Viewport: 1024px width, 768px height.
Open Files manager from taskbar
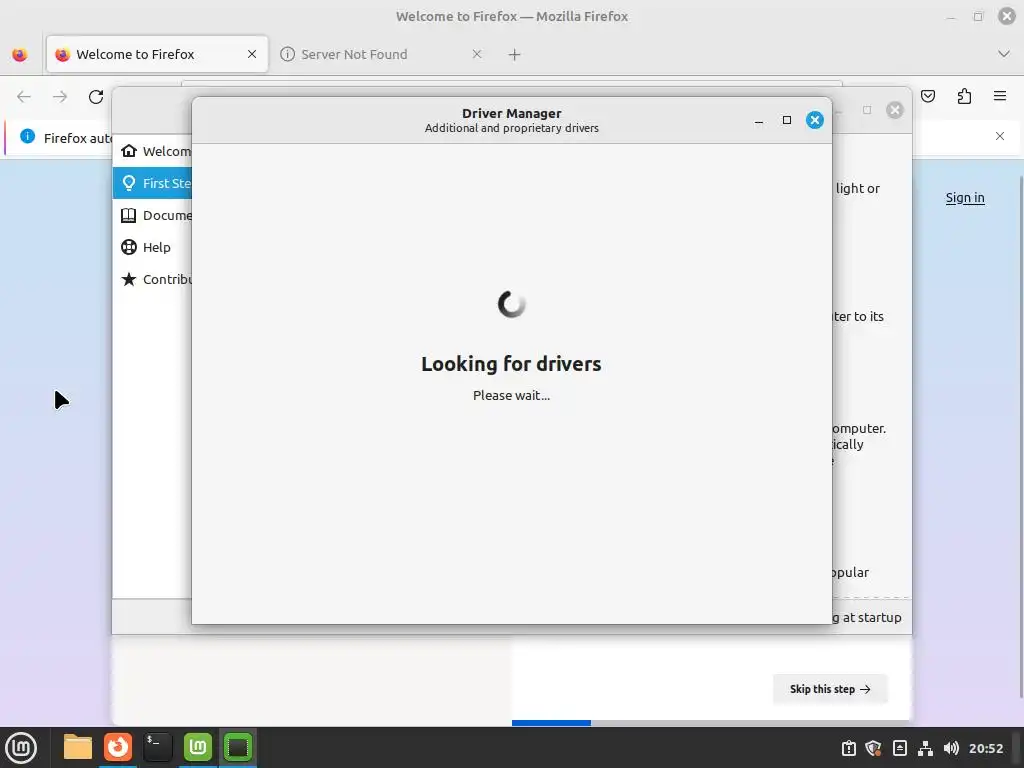78,747
